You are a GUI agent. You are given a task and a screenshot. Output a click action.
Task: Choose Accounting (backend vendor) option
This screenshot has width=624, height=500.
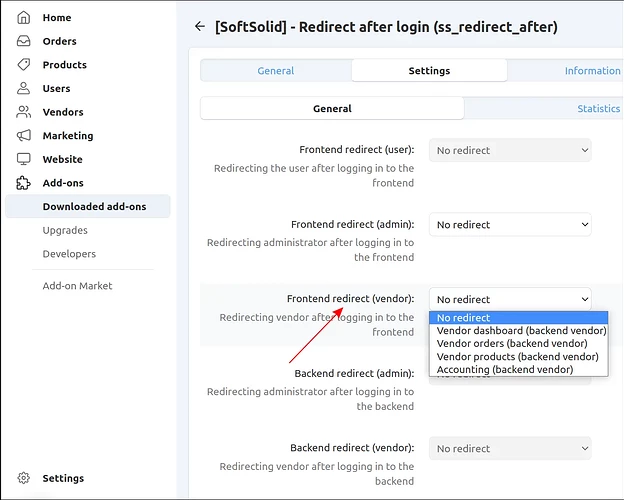tap(519, 369)
